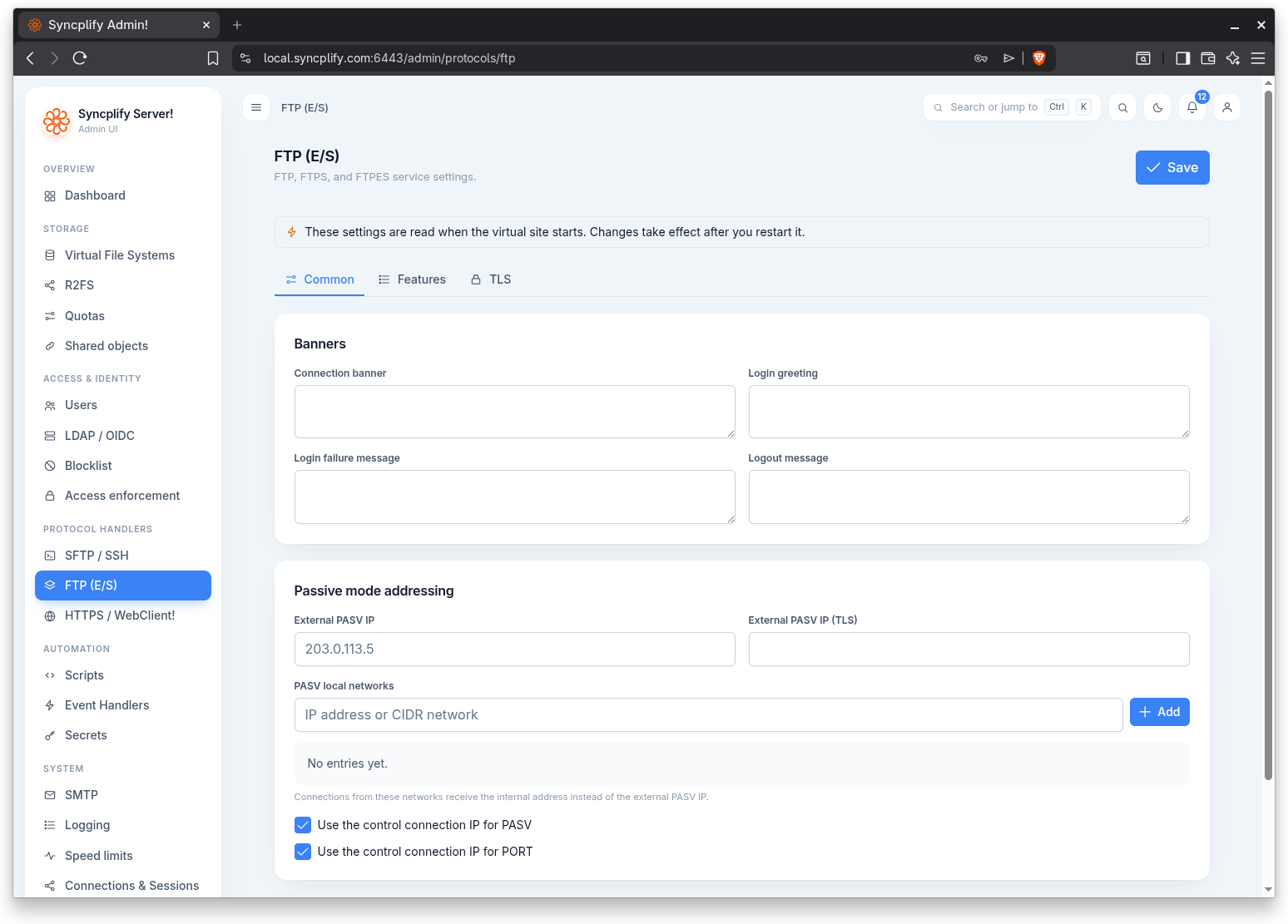This screenshot has height=924, width=1288.
Task: Navigate to Users
Action: tap(123, 405)
